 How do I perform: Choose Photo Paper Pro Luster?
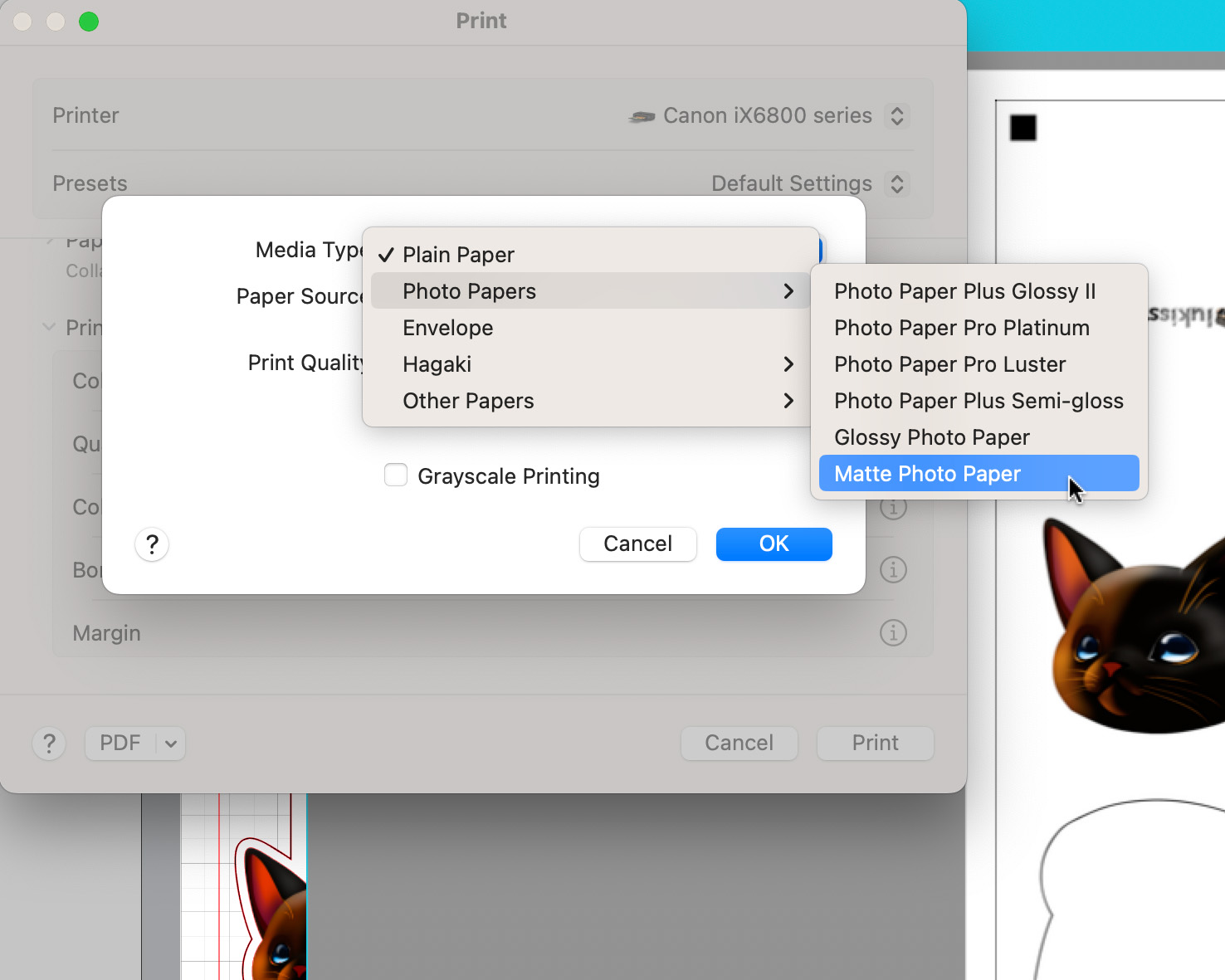pyautogui.click(x=949, y=364)
